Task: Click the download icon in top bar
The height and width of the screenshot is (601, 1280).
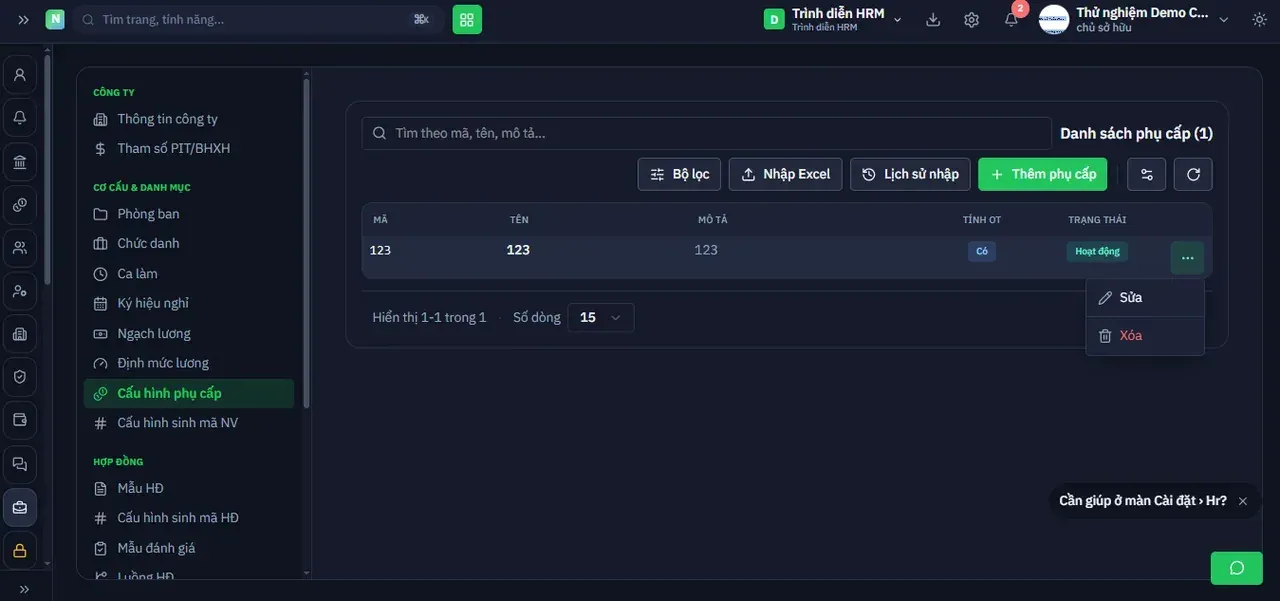Action: [933, 19]
